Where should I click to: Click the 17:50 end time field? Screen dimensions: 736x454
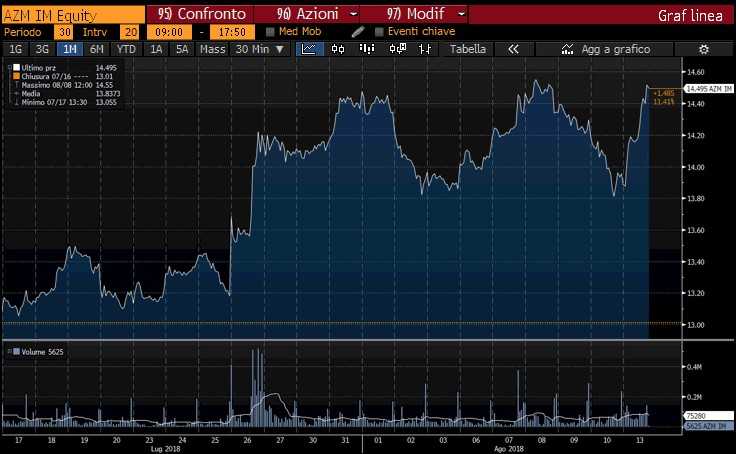click(x=232, y=32)
